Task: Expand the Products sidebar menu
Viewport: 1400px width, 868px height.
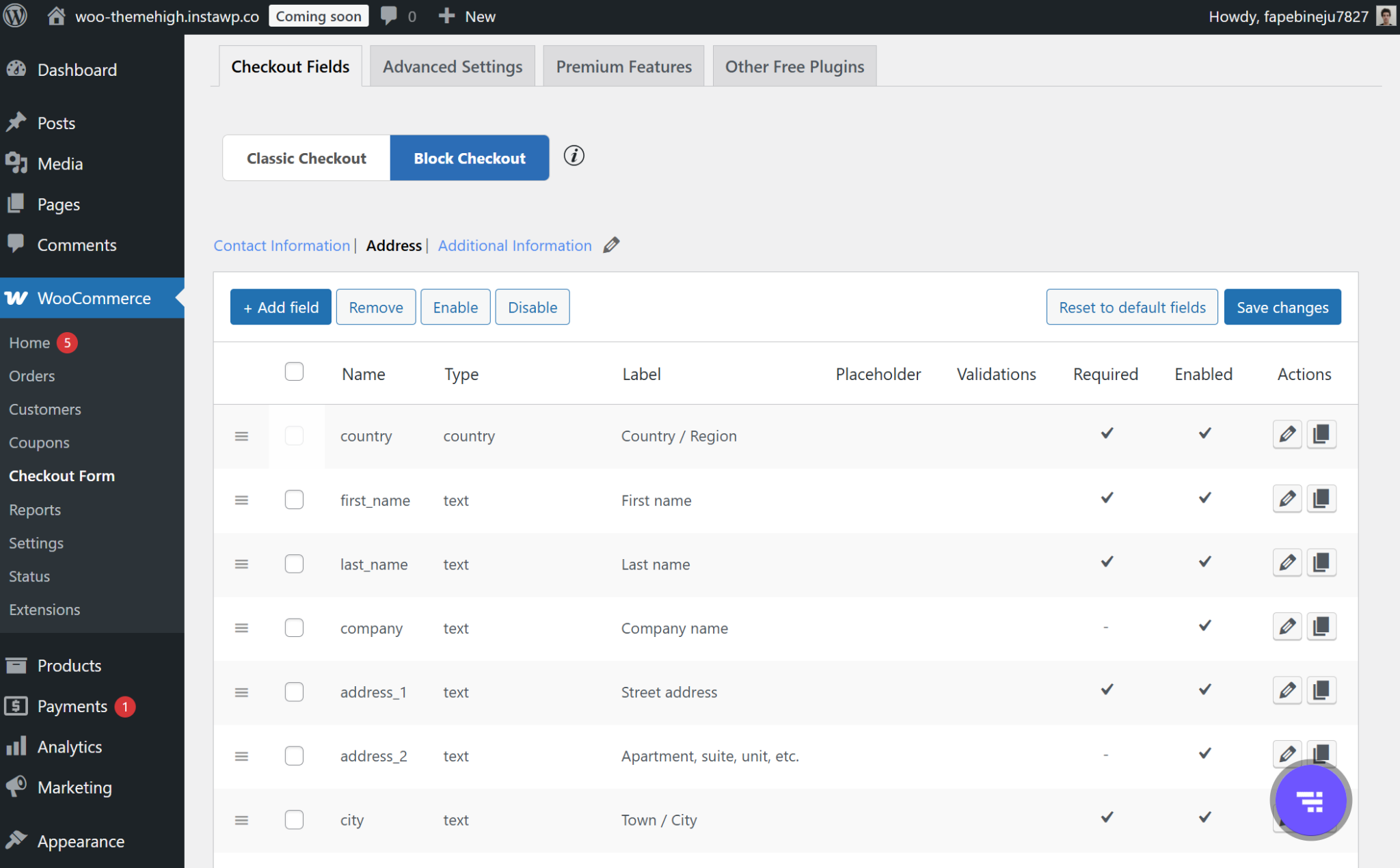Action: coord(69,665)
